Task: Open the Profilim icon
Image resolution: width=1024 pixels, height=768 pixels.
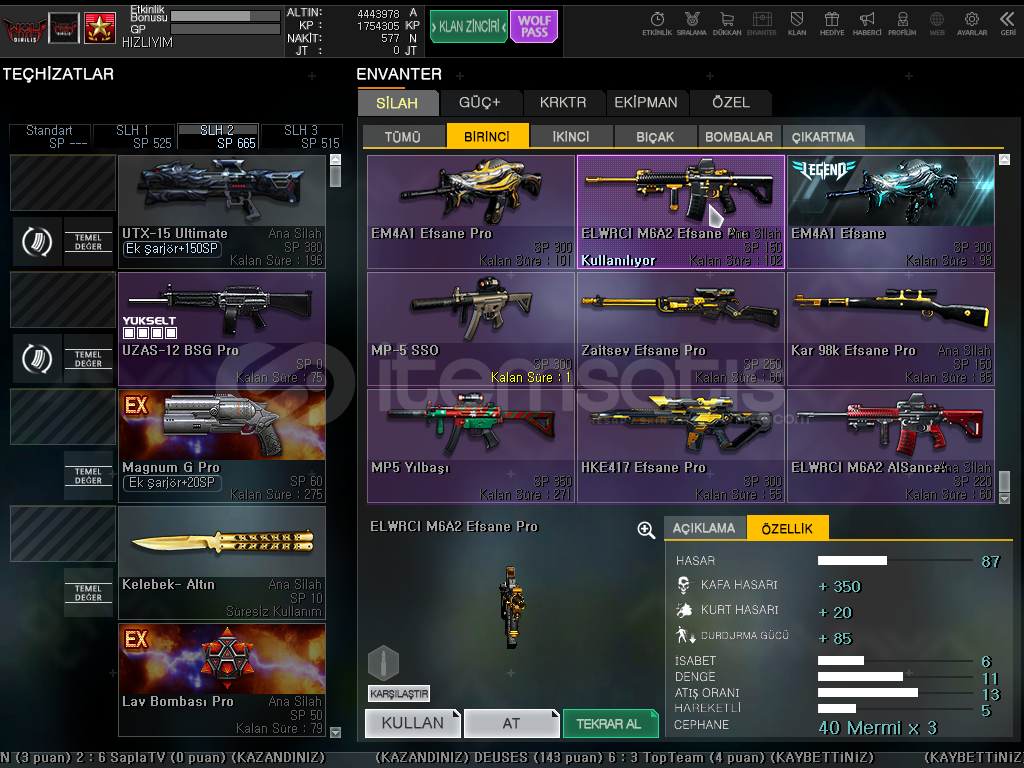Action: 902,24
